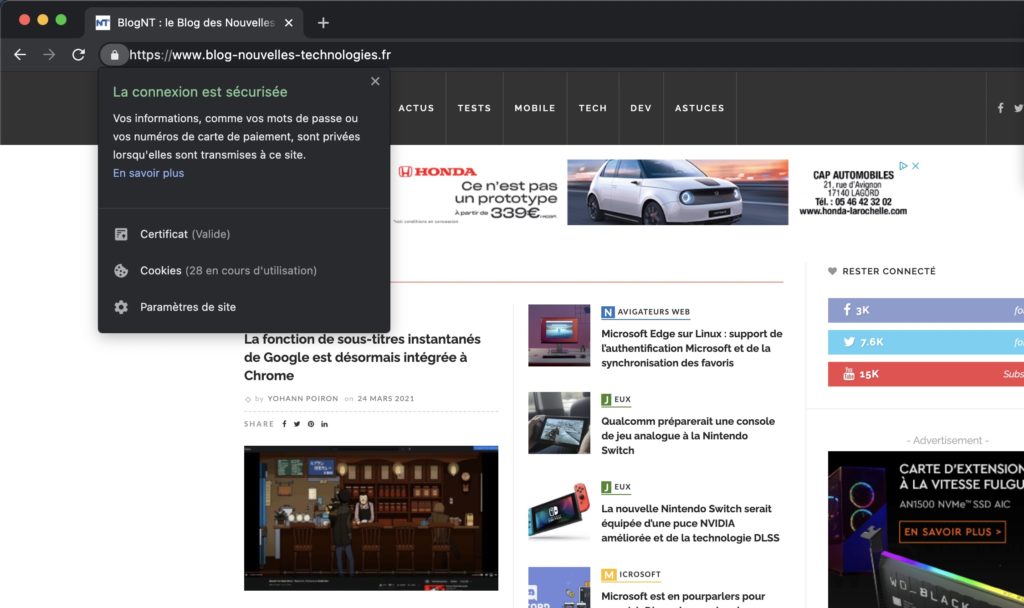
Task: Select the ACTUS section in the navbar
Action: [x=417, y=107]
